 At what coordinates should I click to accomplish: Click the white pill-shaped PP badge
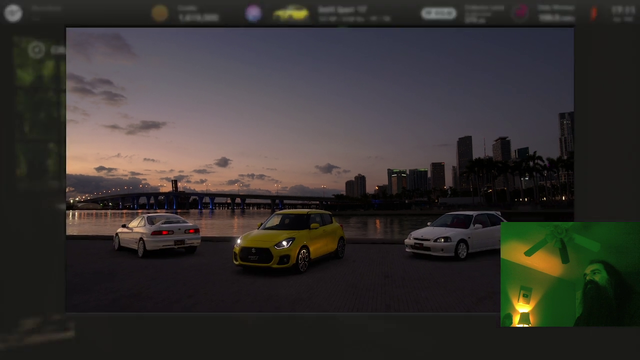pos(438,13)
